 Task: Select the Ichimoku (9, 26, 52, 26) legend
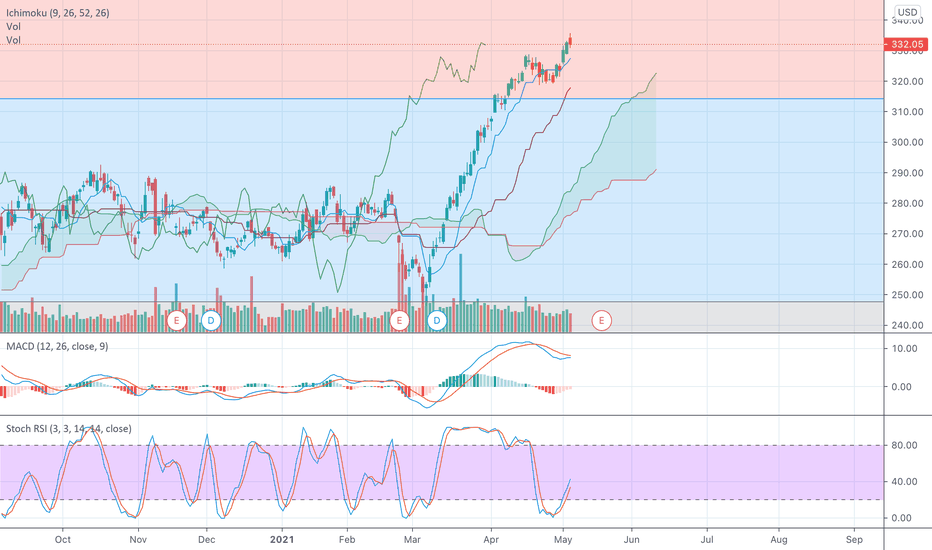click(x=58, y=12)
